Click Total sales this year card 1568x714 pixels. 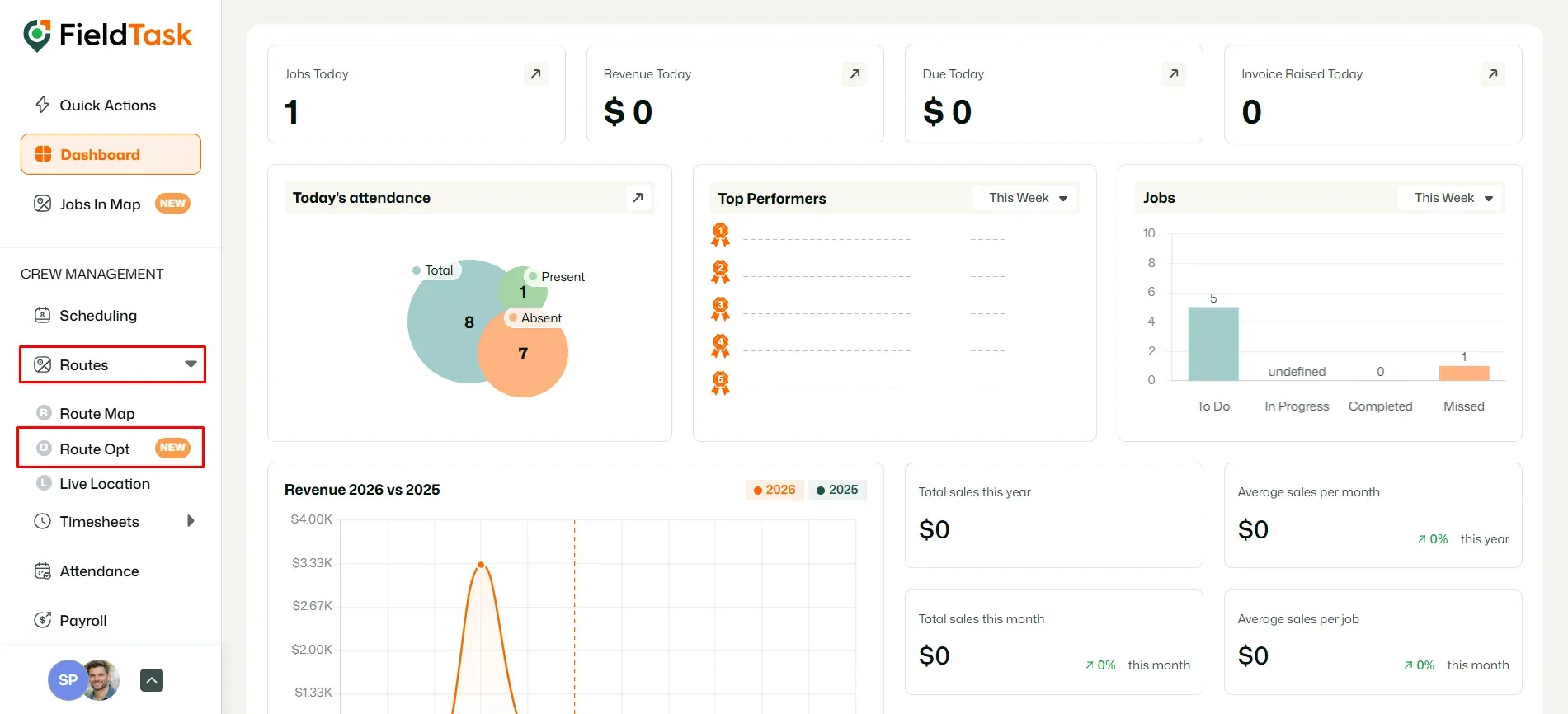click(x=1053, y=515)
